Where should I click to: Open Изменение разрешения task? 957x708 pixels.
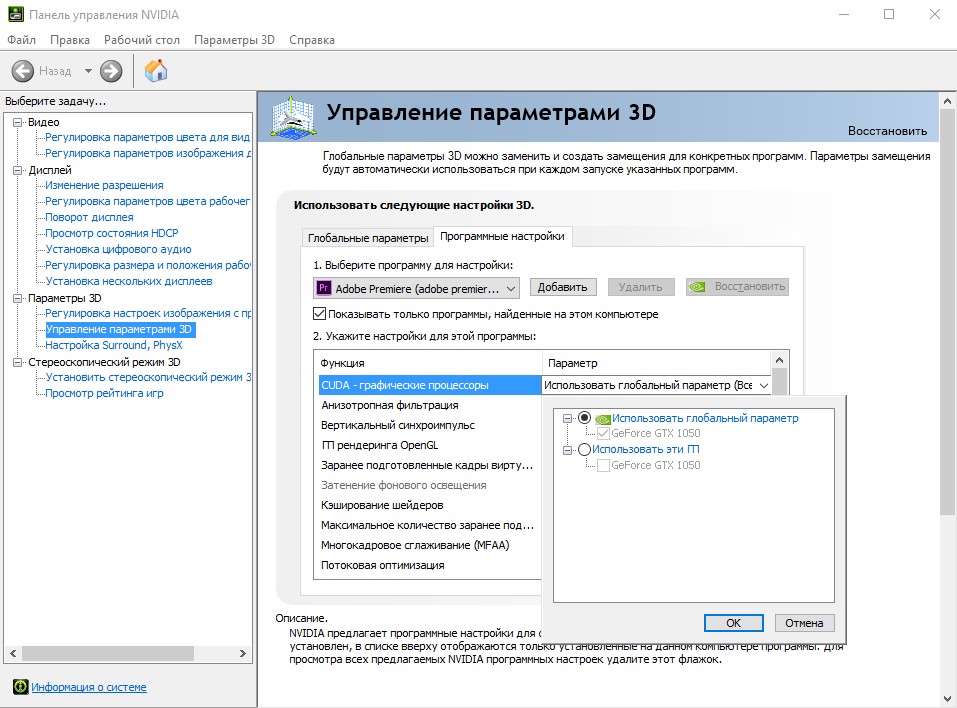(x=104, y=185)
